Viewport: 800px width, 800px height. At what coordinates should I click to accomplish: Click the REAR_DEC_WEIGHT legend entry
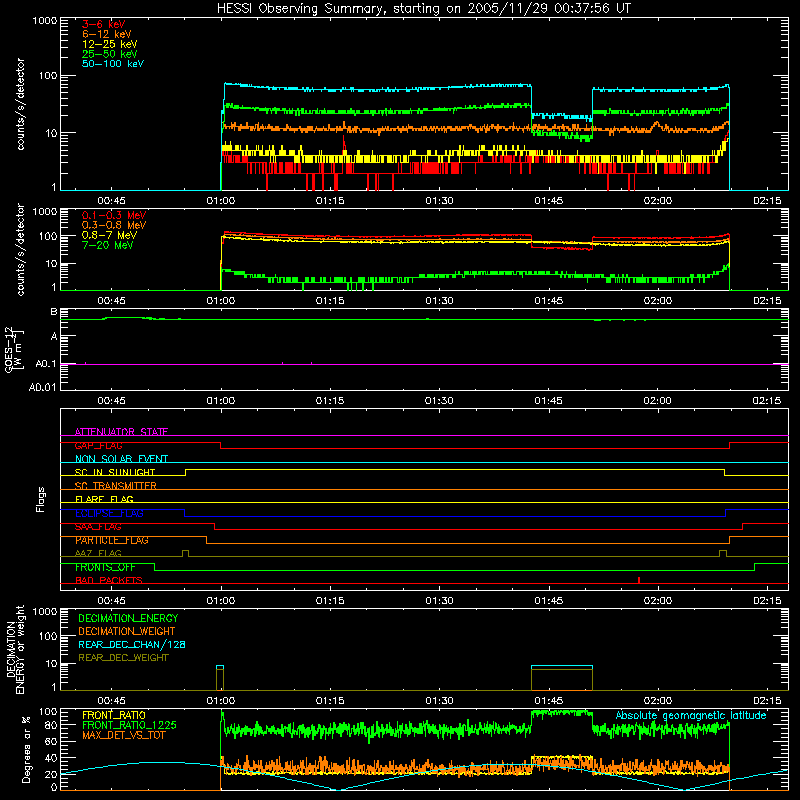123,658
